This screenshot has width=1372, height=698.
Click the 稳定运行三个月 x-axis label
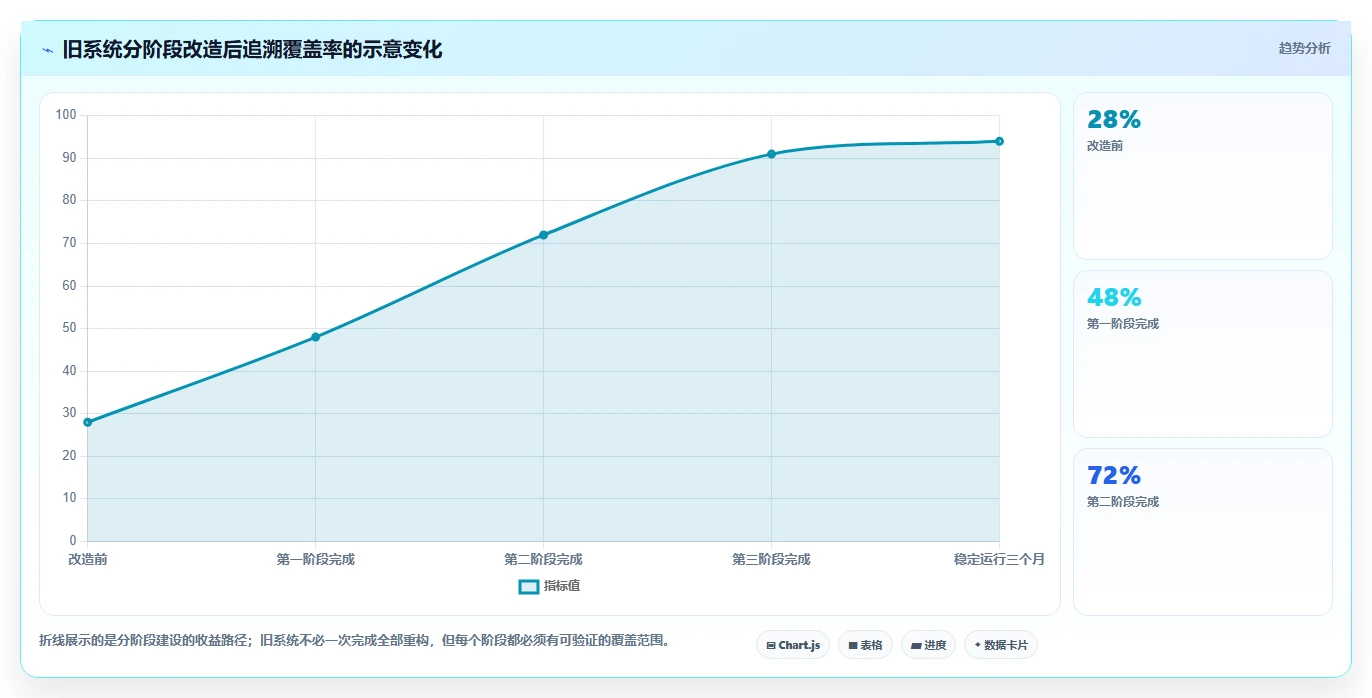click(x=999, y=559)
